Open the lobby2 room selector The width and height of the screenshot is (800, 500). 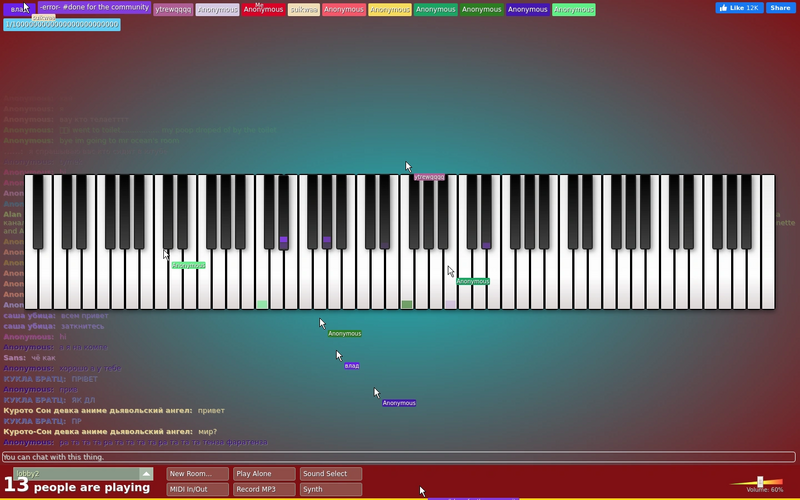[x=83, y=473]
